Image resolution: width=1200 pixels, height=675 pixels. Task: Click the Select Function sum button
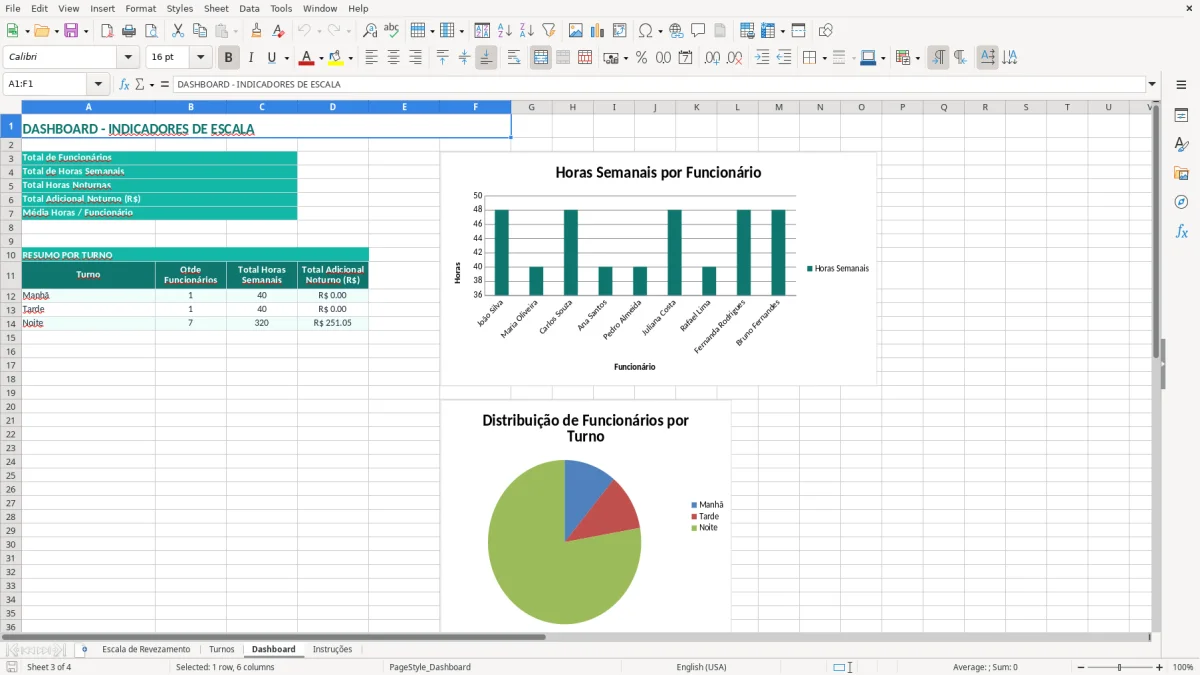[140, 84]
